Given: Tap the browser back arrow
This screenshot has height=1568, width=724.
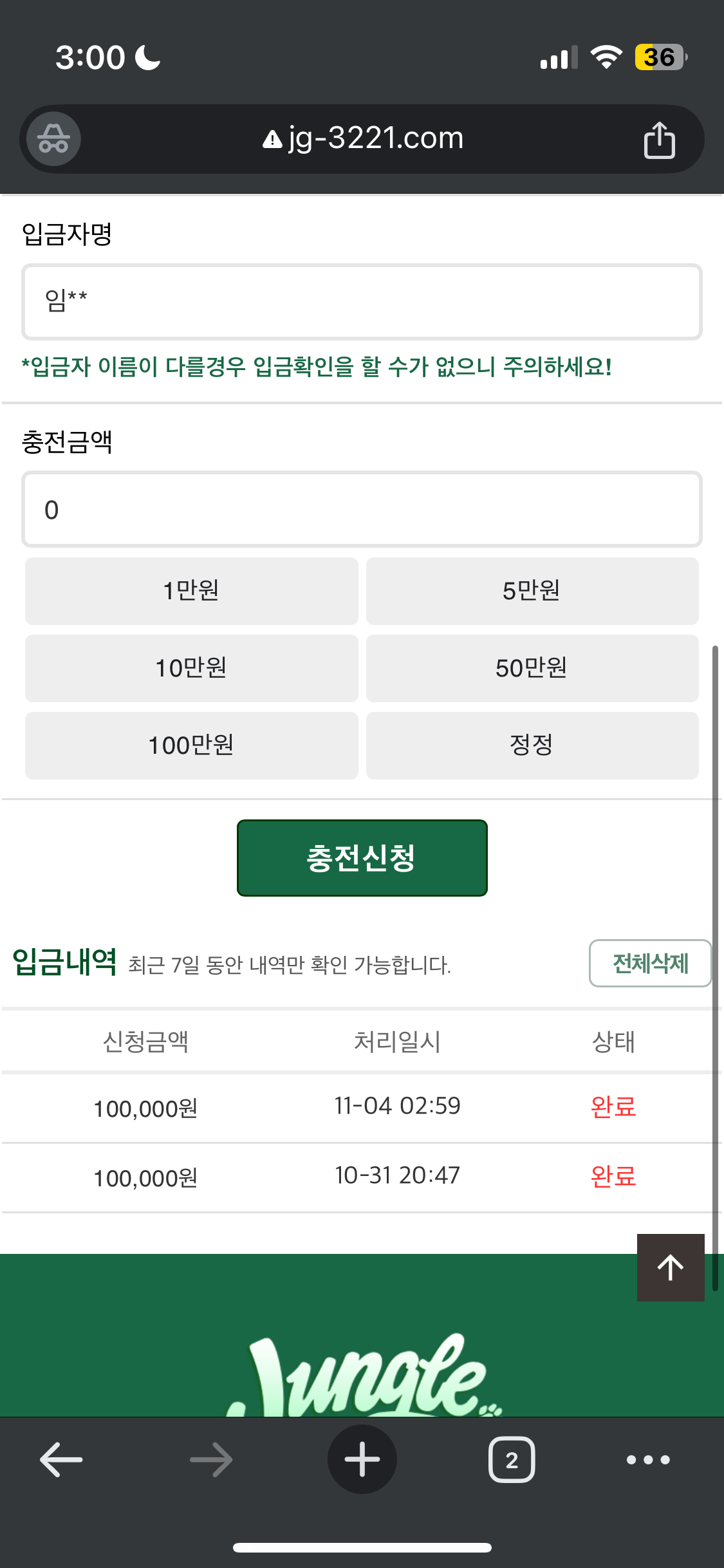Looking at the screenshot, I should pos(61,1459).
